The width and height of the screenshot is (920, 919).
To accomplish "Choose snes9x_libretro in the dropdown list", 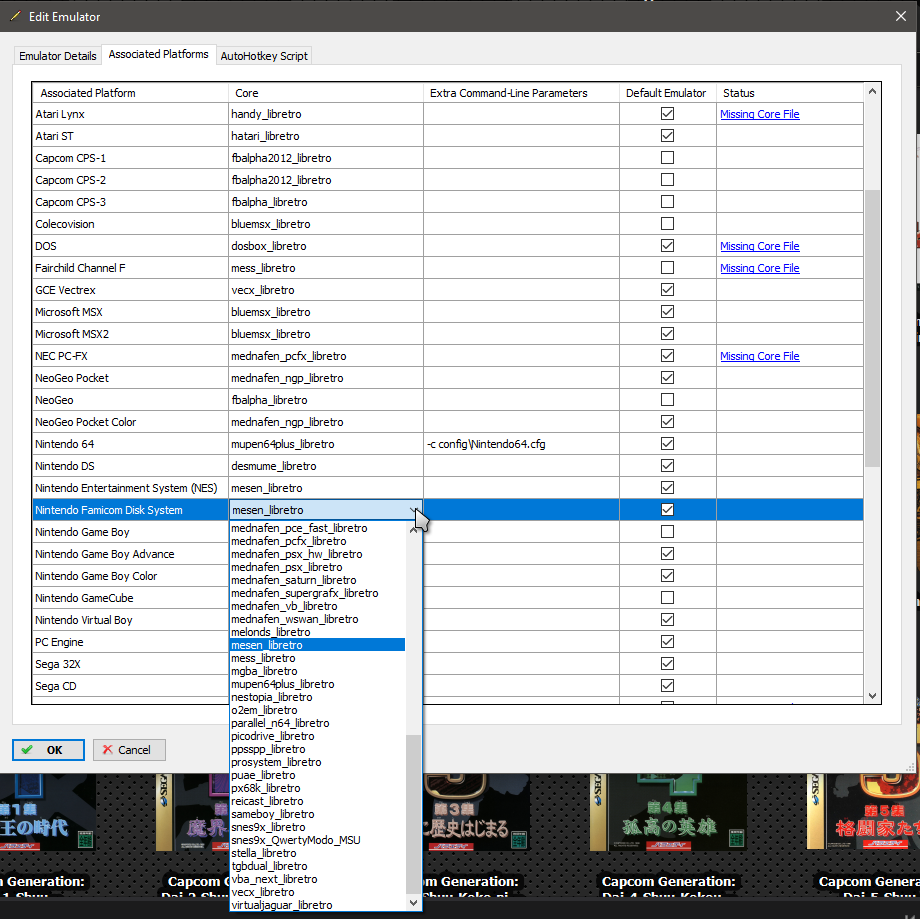I will 268,827.
